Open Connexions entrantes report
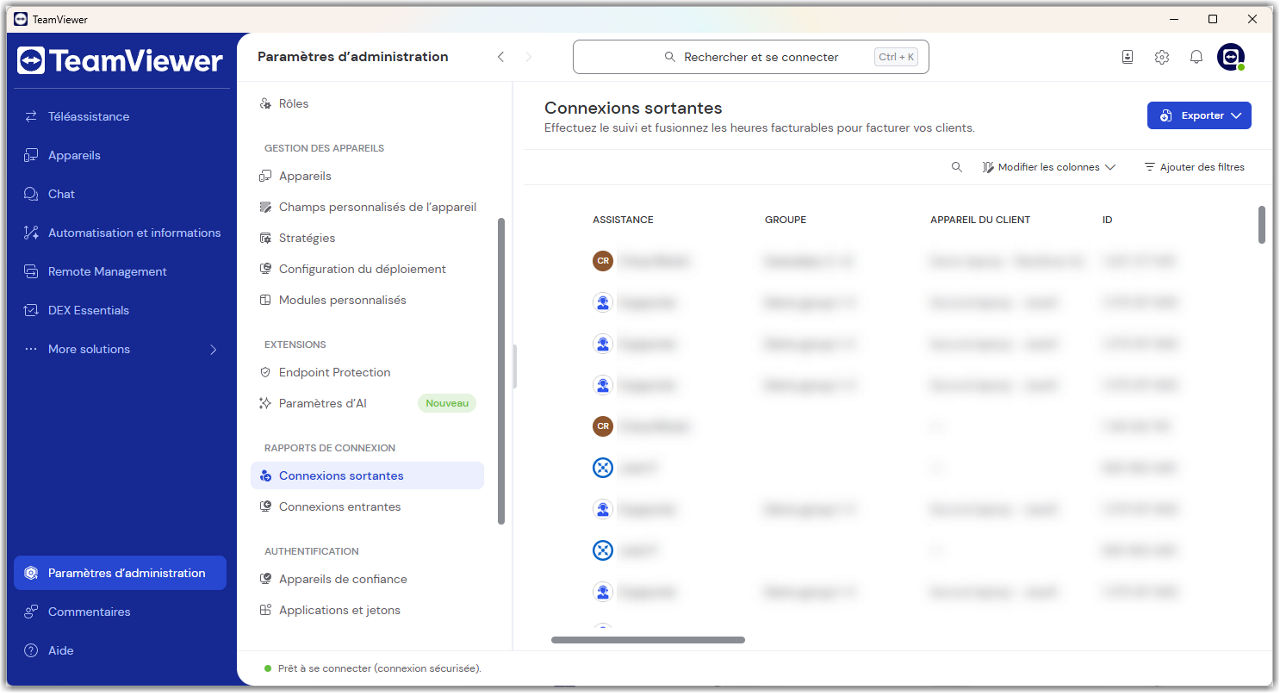The height and width of the screenshot is (694, 1280). 340,507
